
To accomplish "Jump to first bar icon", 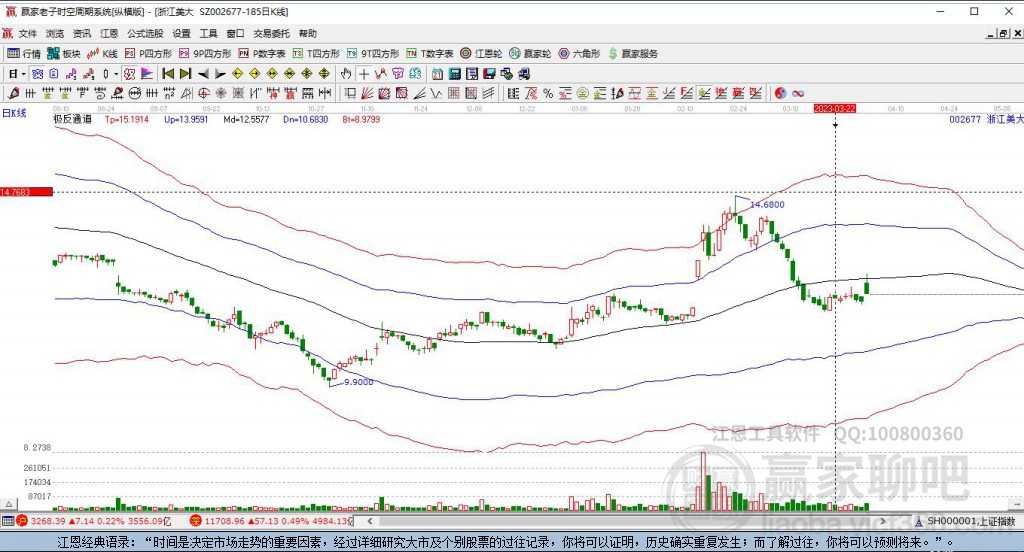I will click(168, 74).
